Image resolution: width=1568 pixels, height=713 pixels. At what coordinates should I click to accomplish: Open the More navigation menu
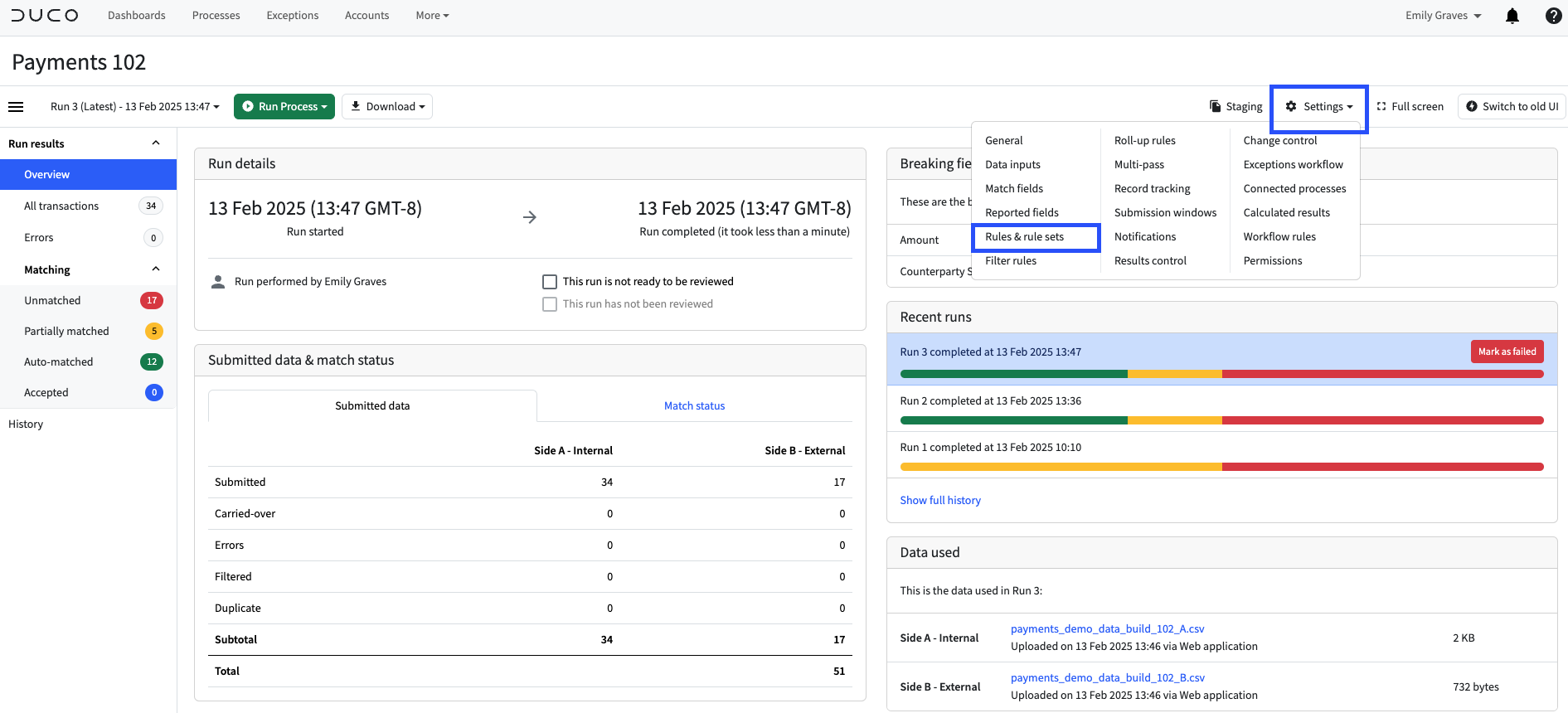[x=432, y=16]
